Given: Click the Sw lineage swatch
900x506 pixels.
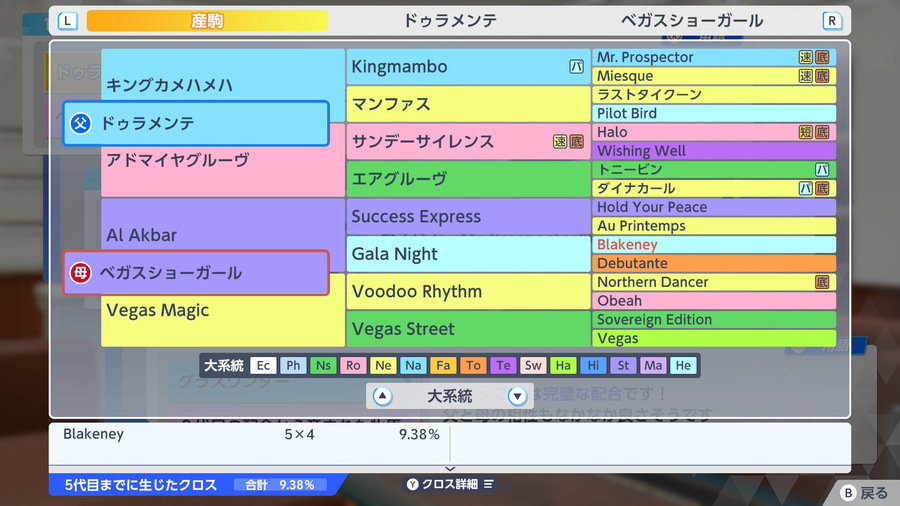Looking at the screenshot, I should point(533,365).
